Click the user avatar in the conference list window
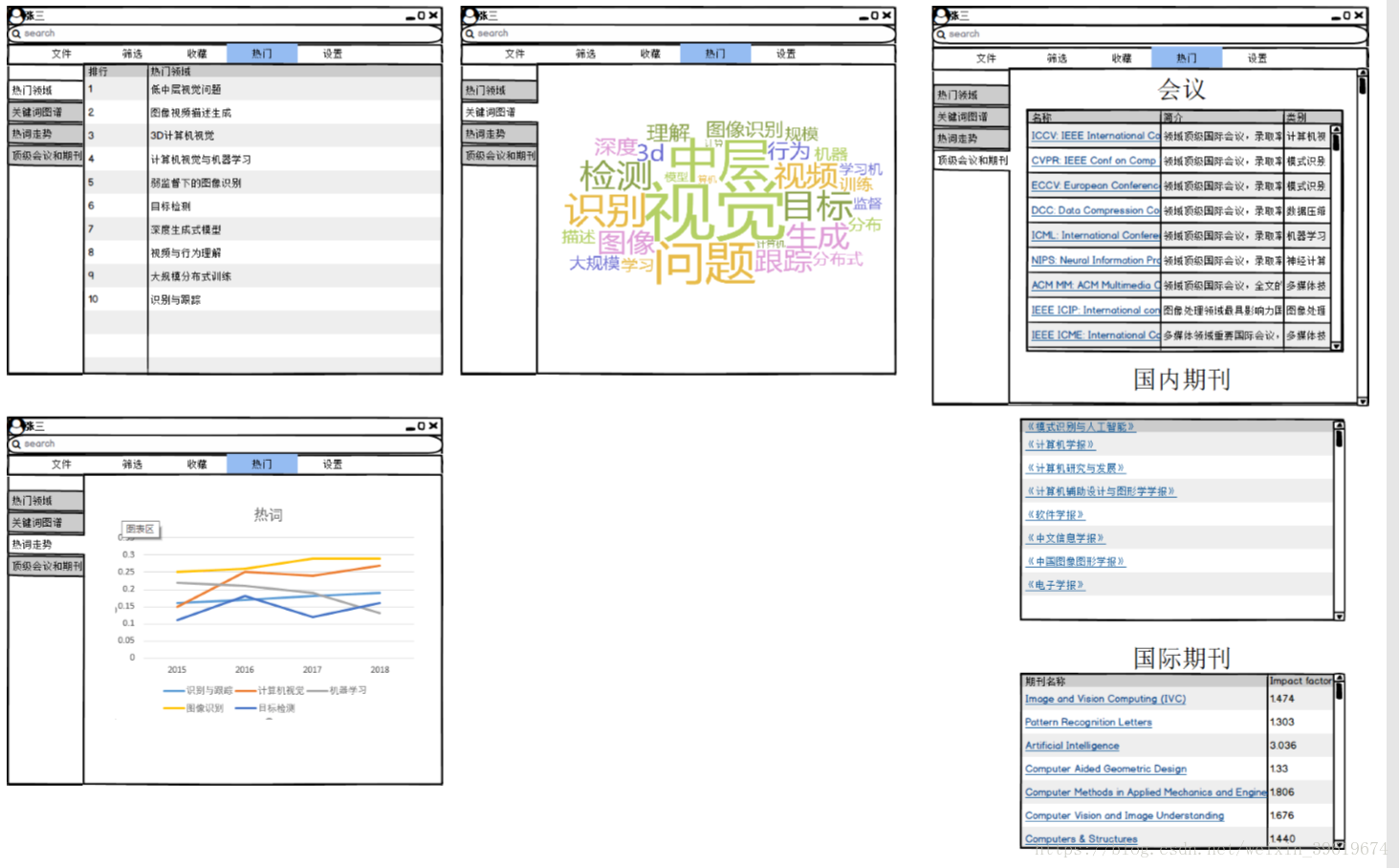This screenshot has width=1399, height=868. pyautogui.click(x=941, y=14)
